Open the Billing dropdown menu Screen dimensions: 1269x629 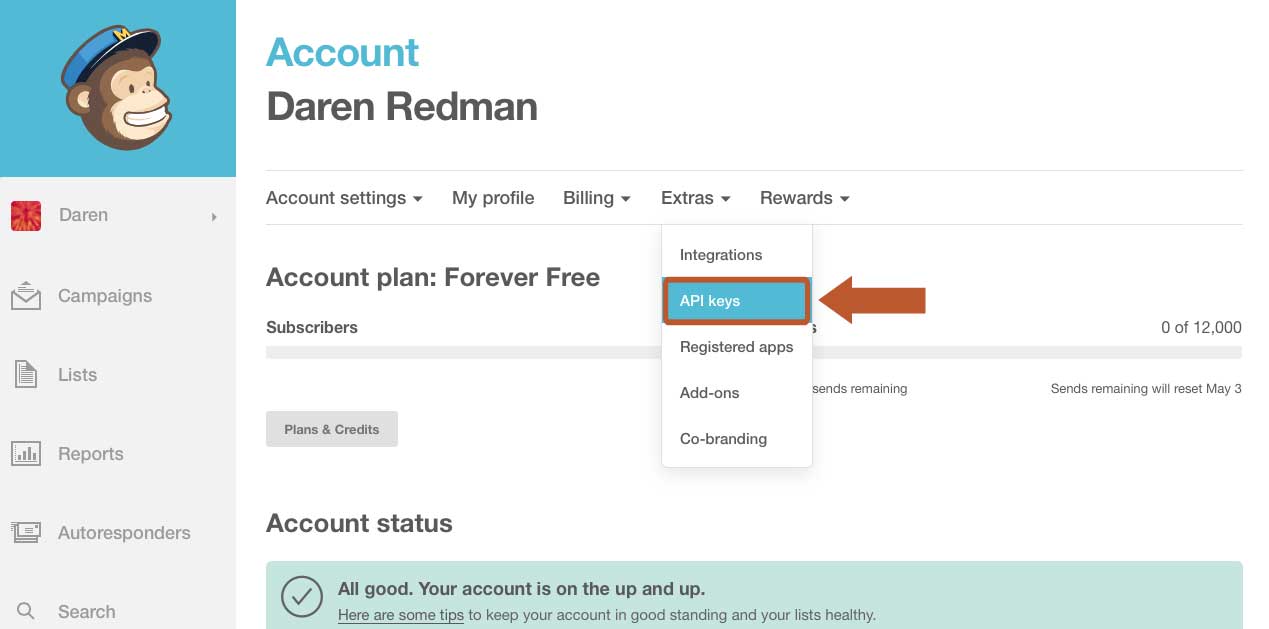[x=596, y=198]
